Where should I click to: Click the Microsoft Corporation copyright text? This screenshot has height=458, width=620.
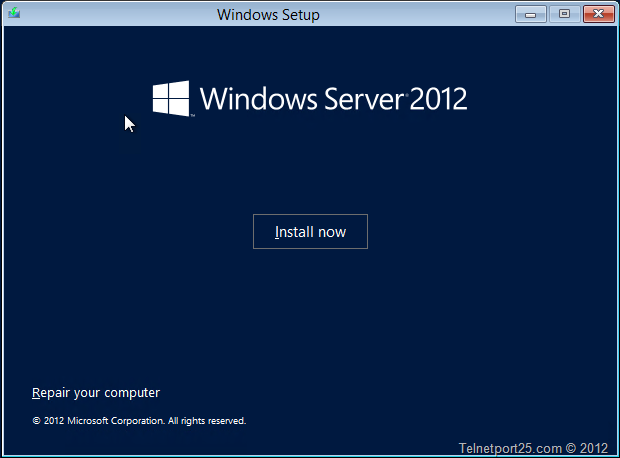pos(139,421)
